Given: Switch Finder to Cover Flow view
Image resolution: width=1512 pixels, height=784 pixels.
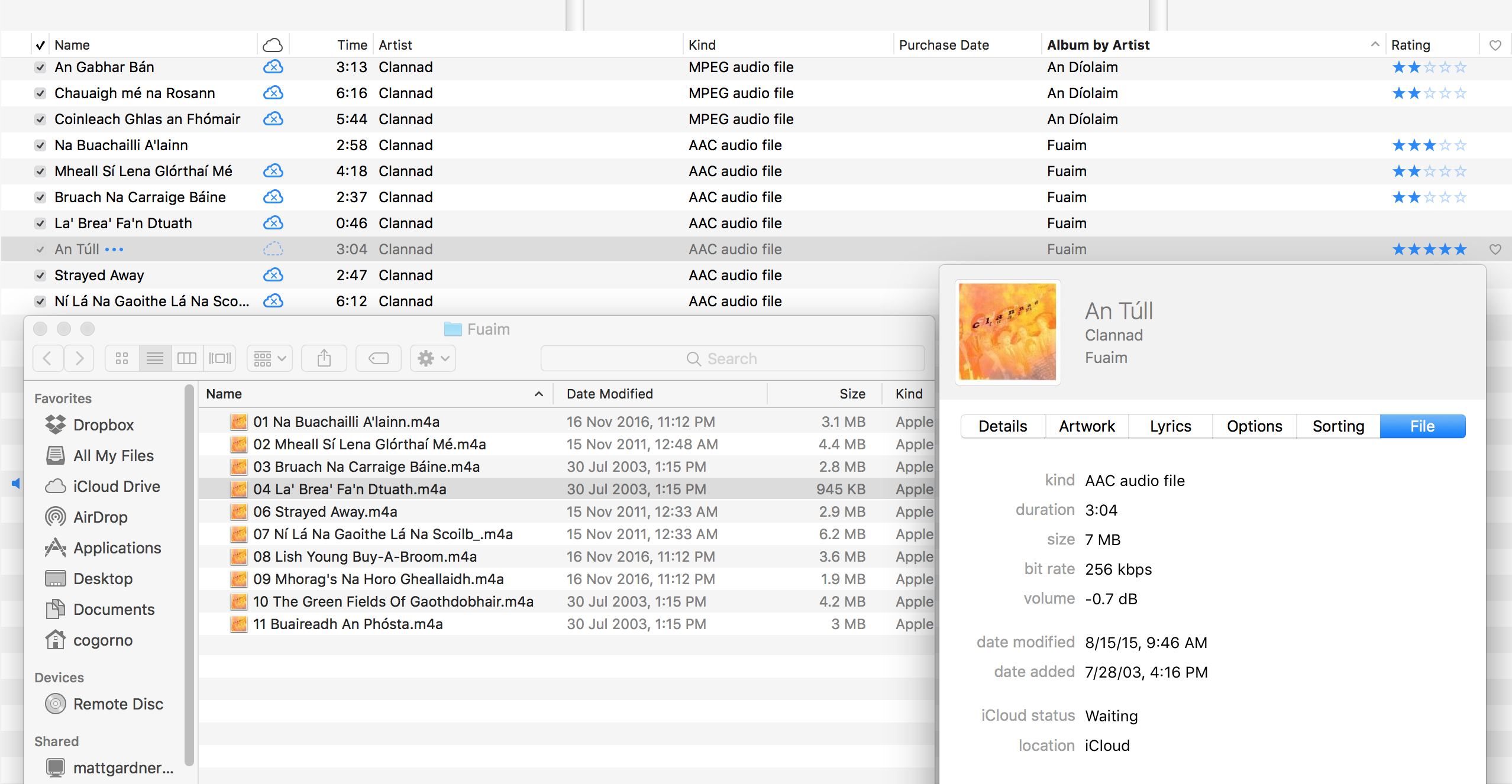Looking at the screenshot, I should tap(219, 358).
